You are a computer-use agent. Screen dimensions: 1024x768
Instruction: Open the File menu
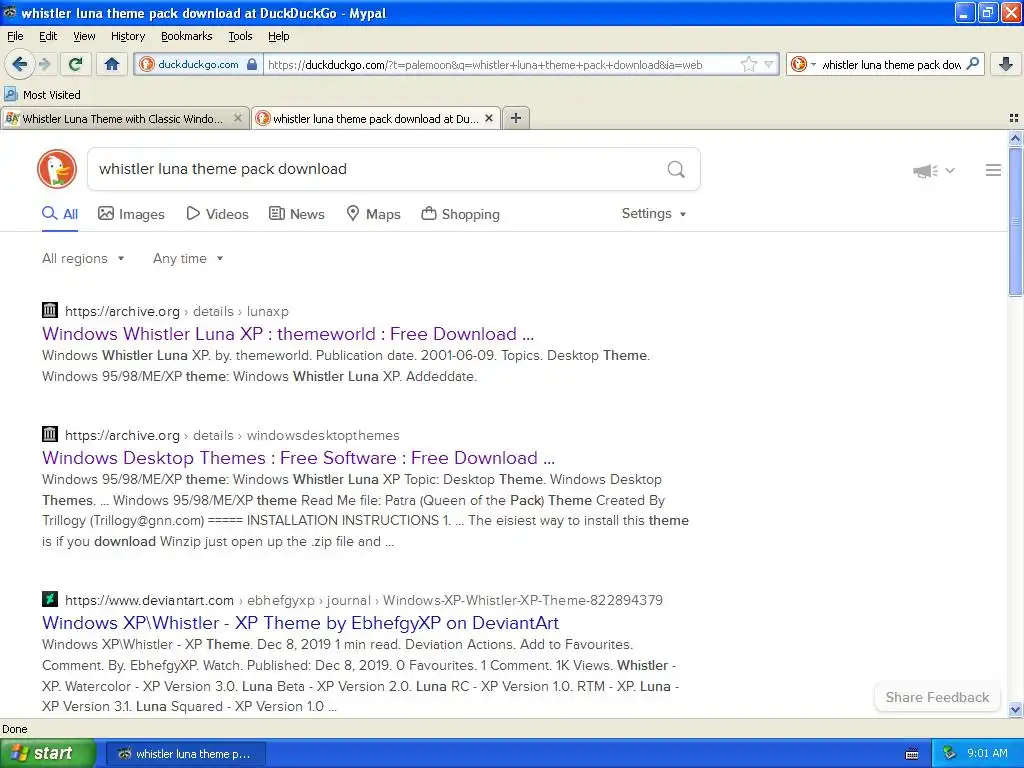point(15,36)
